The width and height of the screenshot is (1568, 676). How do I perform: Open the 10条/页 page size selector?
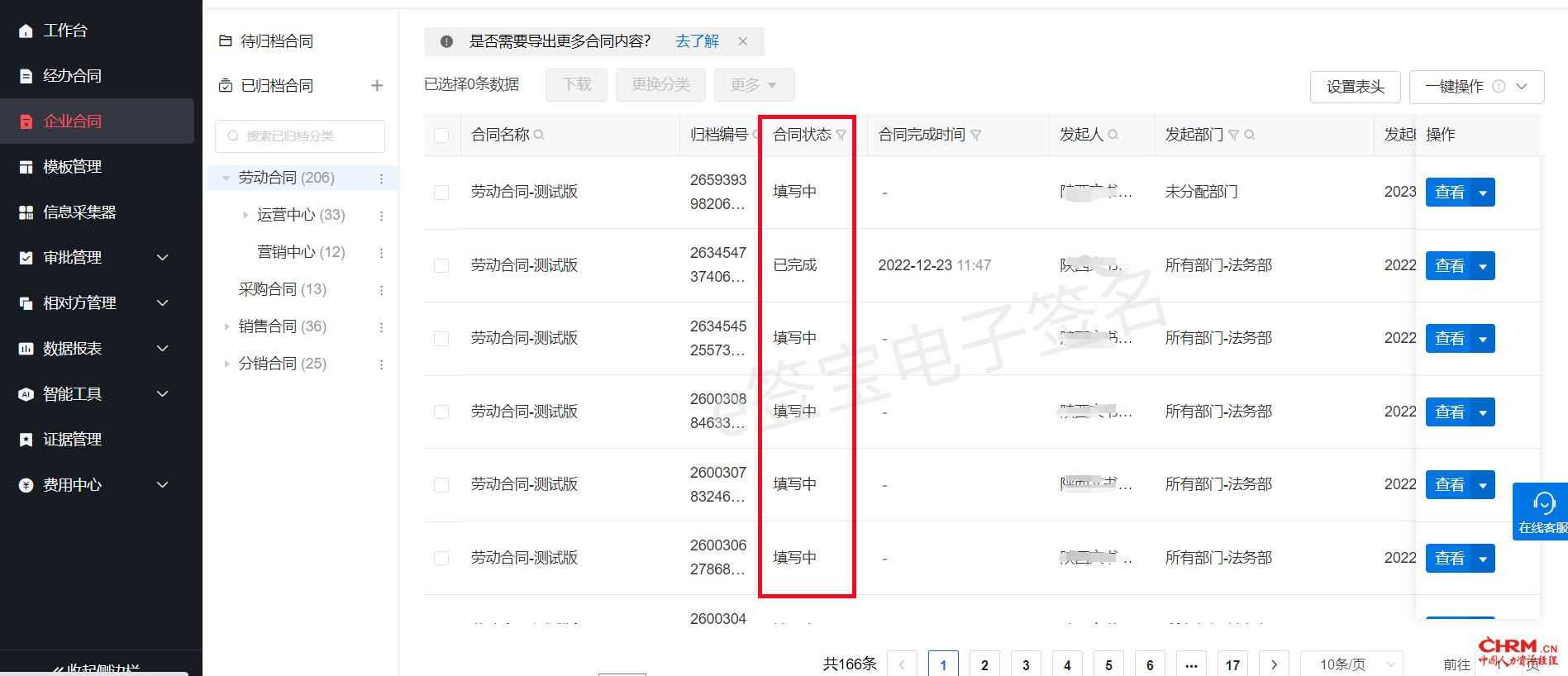point(1351,664)
